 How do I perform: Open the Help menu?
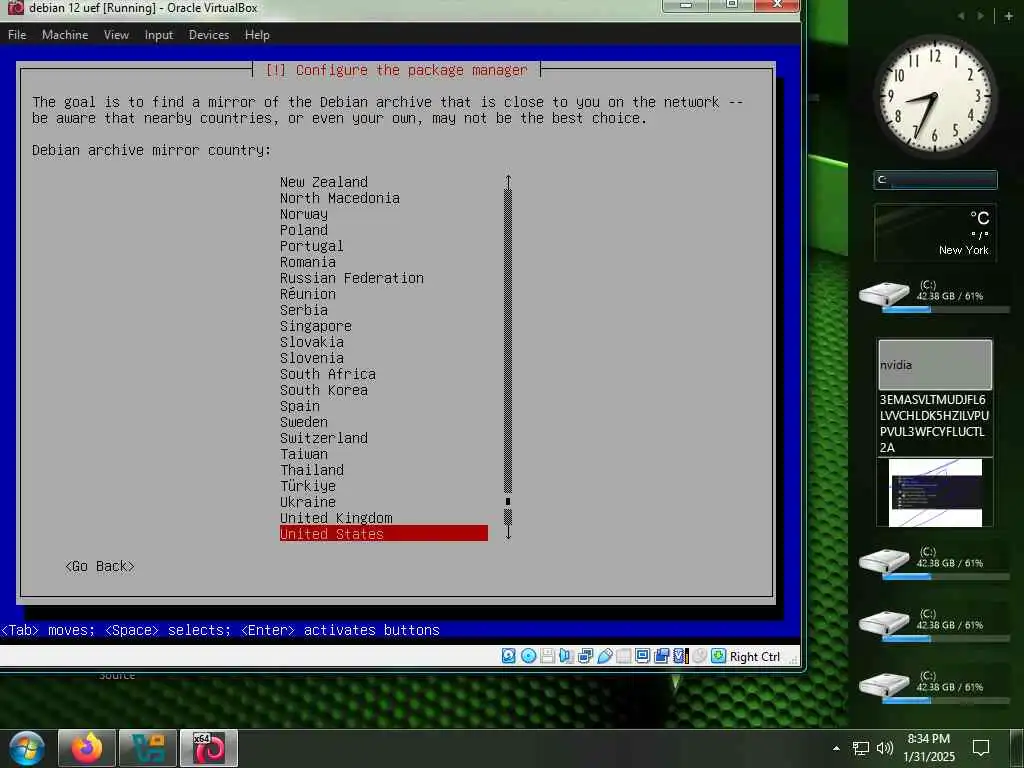click(257, 35)
